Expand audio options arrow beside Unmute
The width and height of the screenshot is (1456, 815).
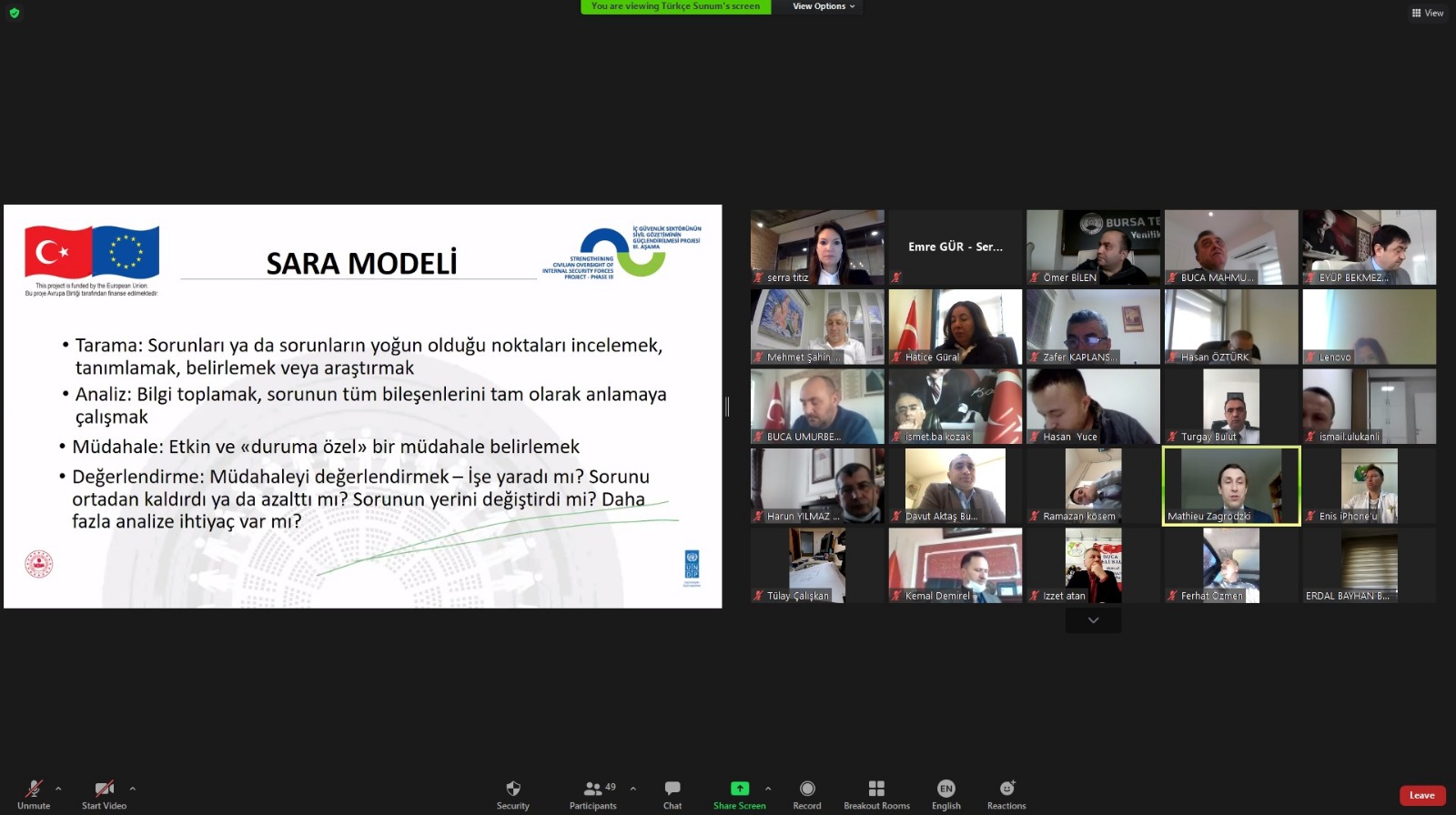(x=58, y=789)
